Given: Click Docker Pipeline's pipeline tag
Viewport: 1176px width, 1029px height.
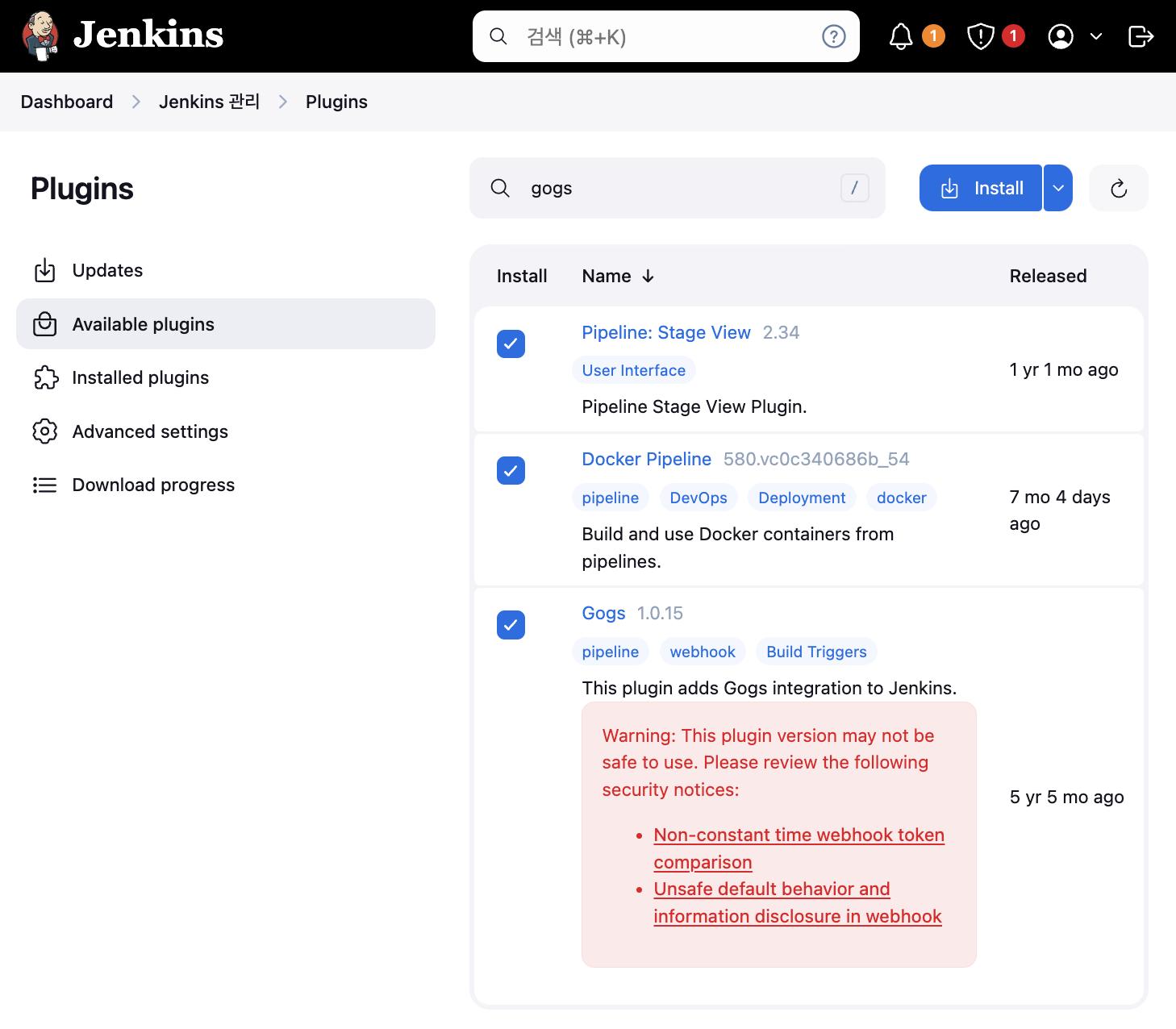Looking at the screenshot, I should (611, 498).
